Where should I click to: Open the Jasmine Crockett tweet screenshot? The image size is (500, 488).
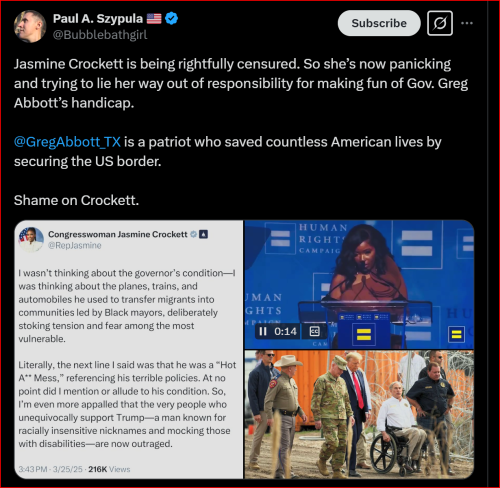pyautogui.click(x=129, y=349)
